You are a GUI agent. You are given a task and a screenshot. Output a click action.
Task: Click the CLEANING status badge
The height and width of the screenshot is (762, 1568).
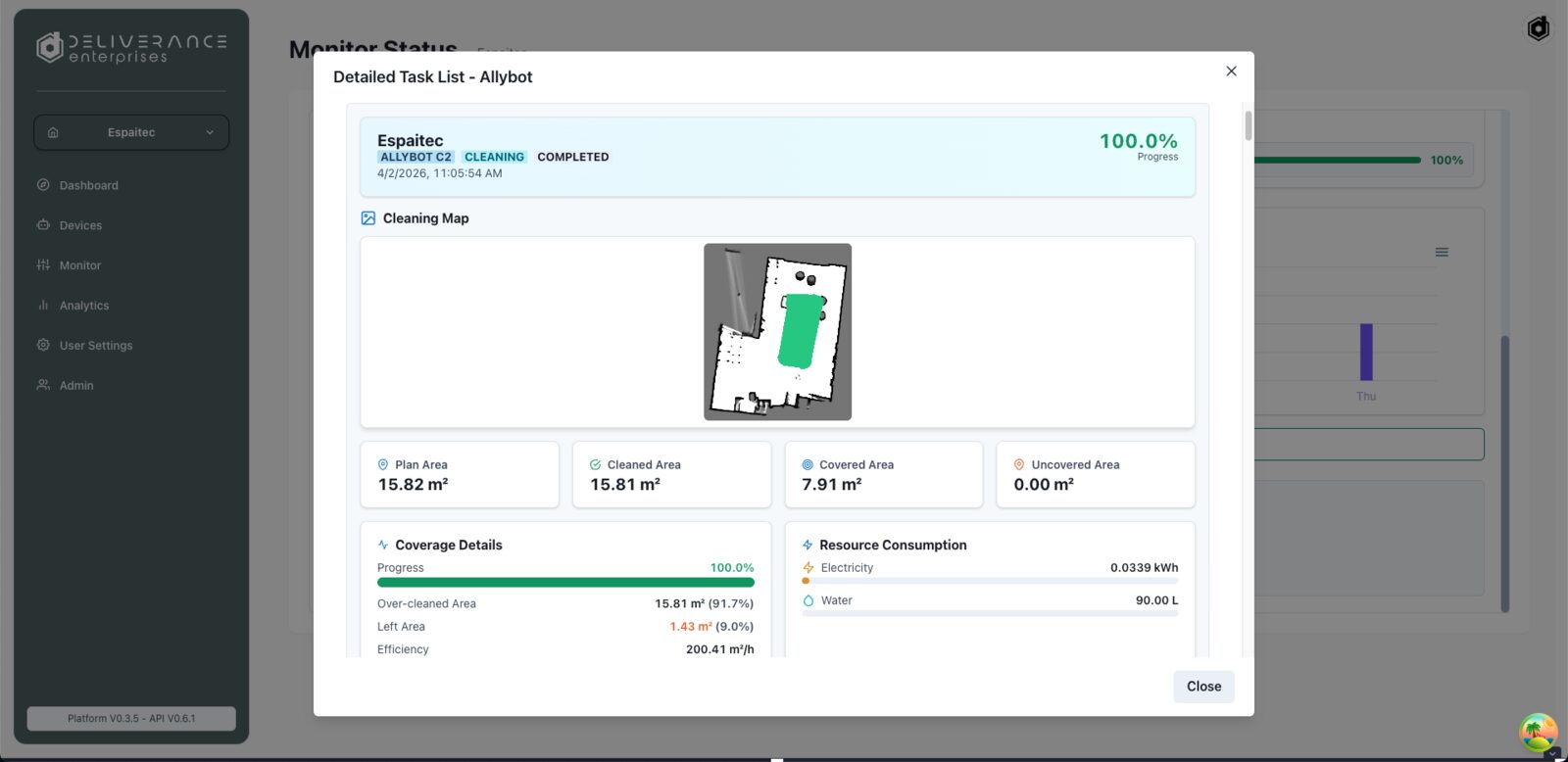494,157
